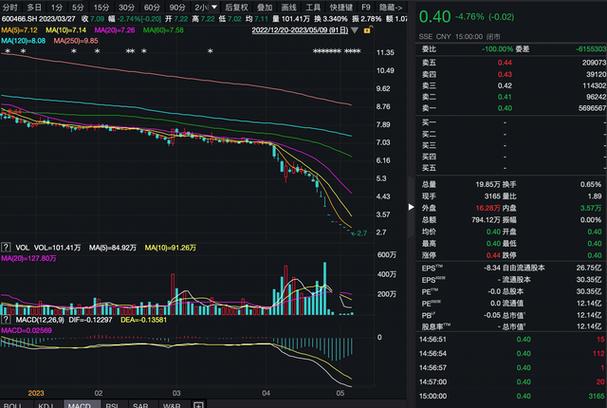Select the 1分 timeframe
The height and width of the screenshot is (408, 607).
point(57,7)
